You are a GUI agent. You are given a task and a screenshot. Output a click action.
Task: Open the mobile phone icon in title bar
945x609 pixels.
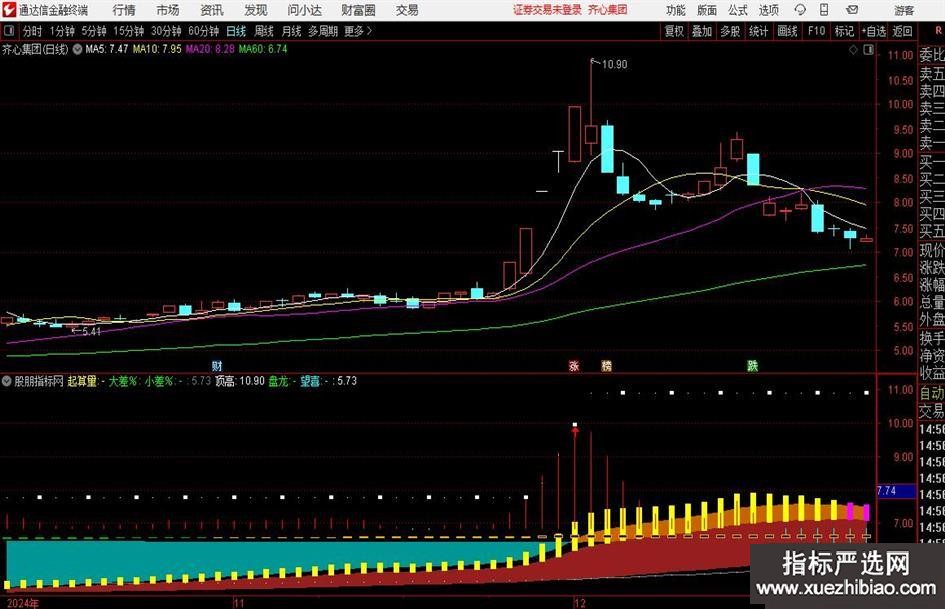pyautogui.click(x=824, y=10)
